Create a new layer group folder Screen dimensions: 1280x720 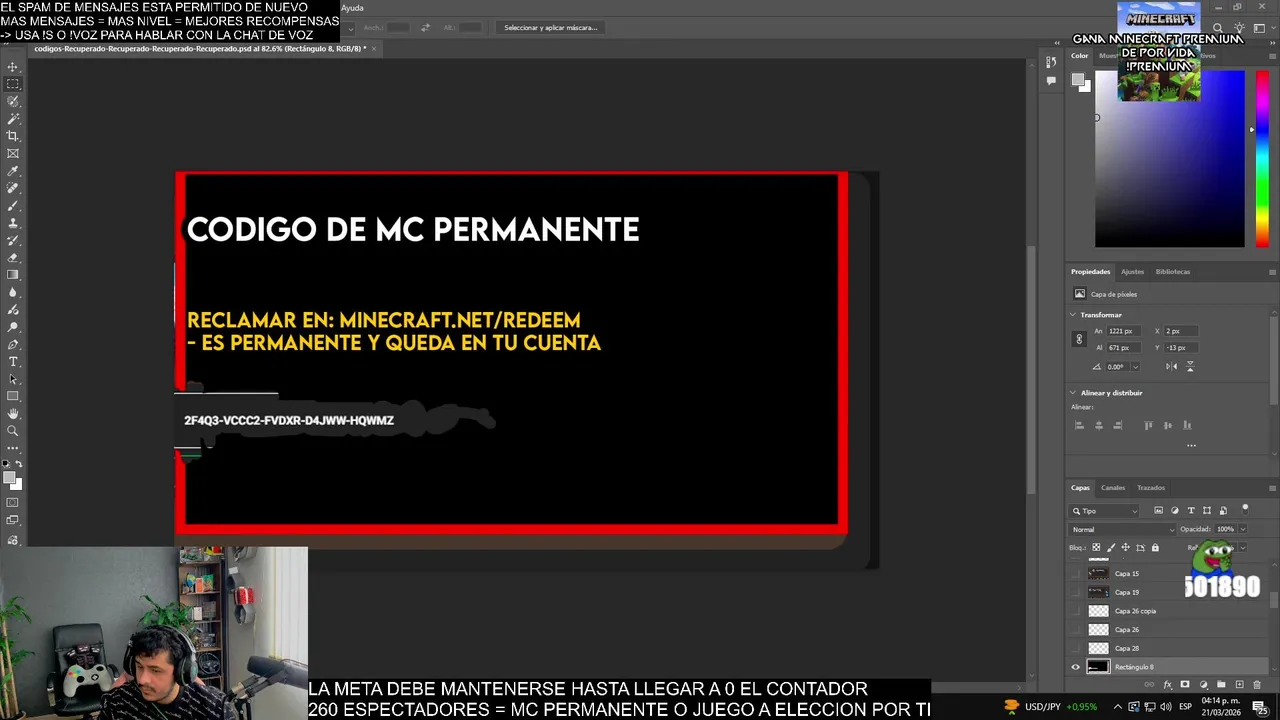(1221, 685)
